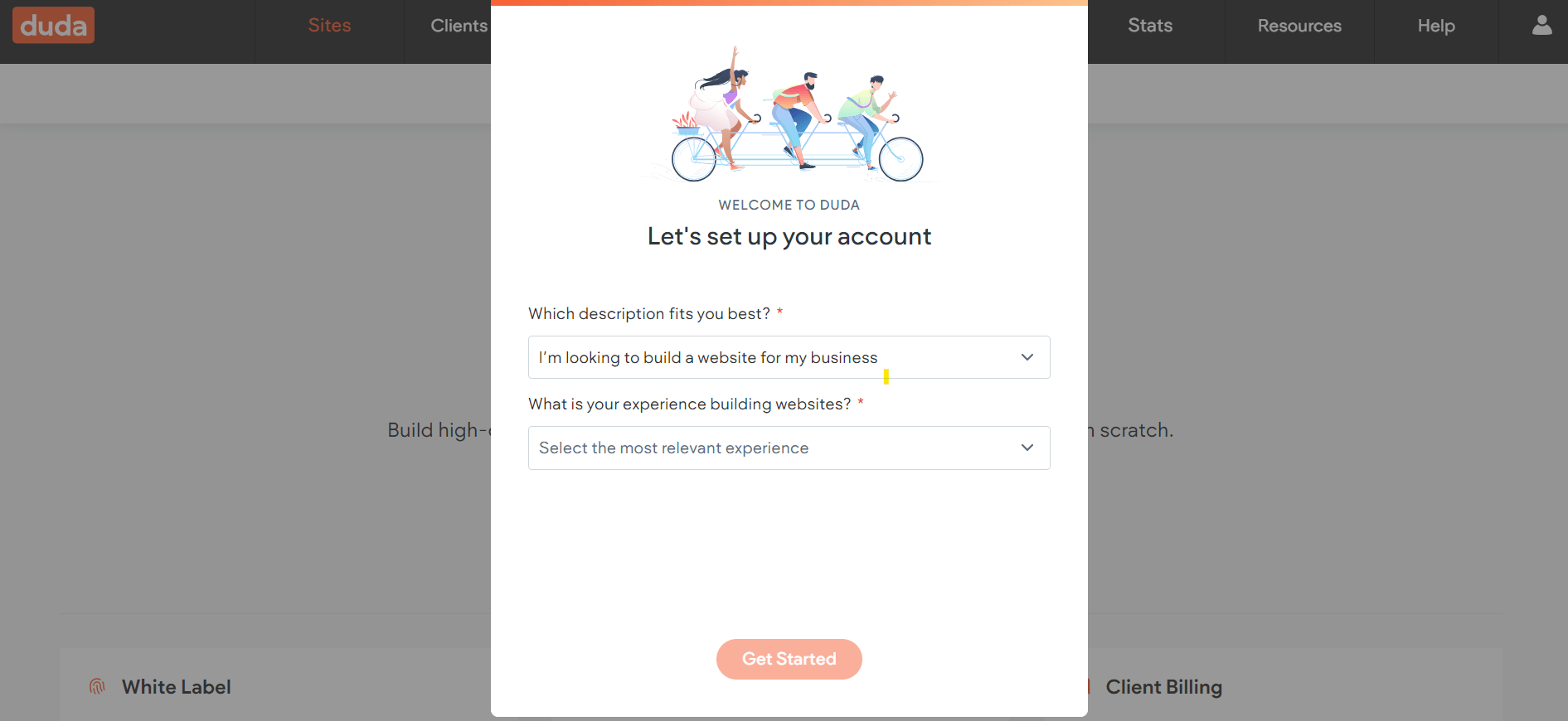Expand the description dropdown using its chevron arrow
The width and height of the screenshot is (1568, 721).
(x=1027, y=357)
